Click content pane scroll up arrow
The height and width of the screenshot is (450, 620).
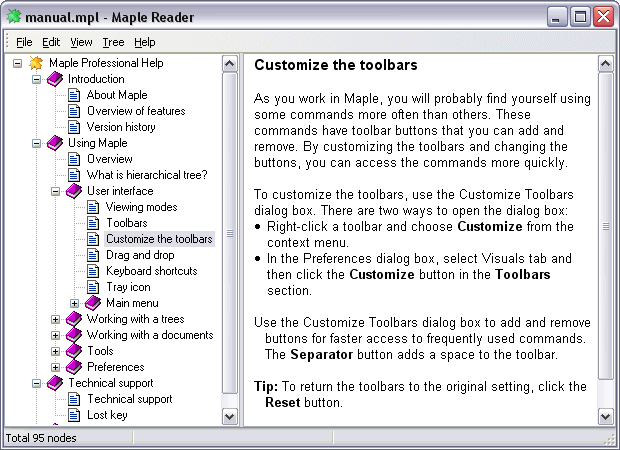click(x=606, y=64)
